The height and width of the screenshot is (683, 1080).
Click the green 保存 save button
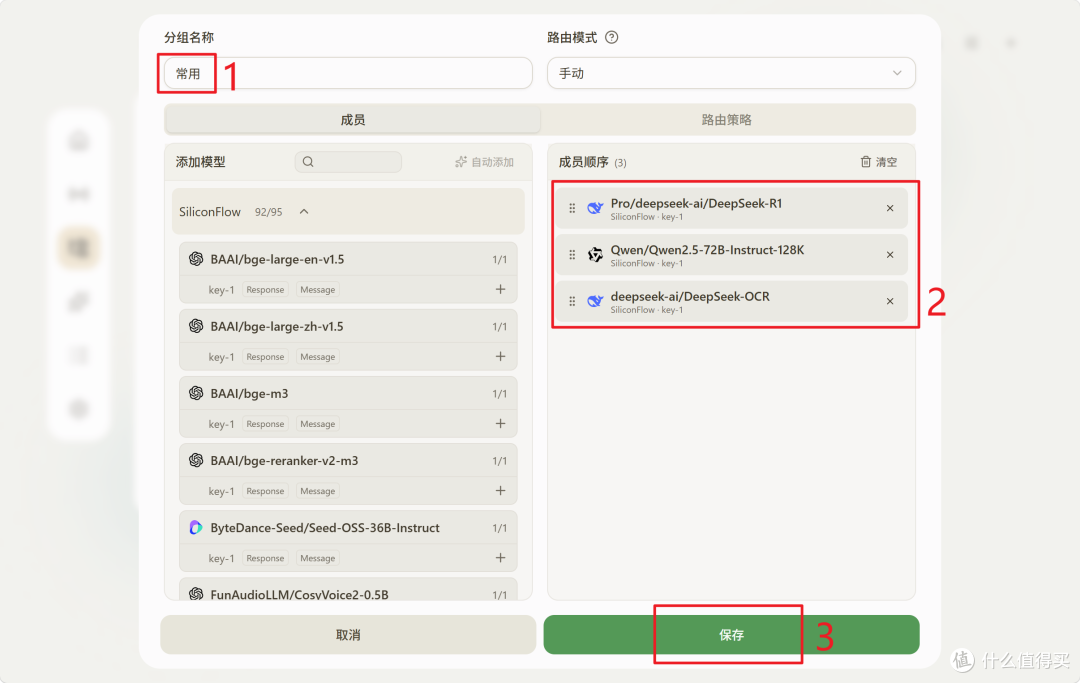click(731, 635)
